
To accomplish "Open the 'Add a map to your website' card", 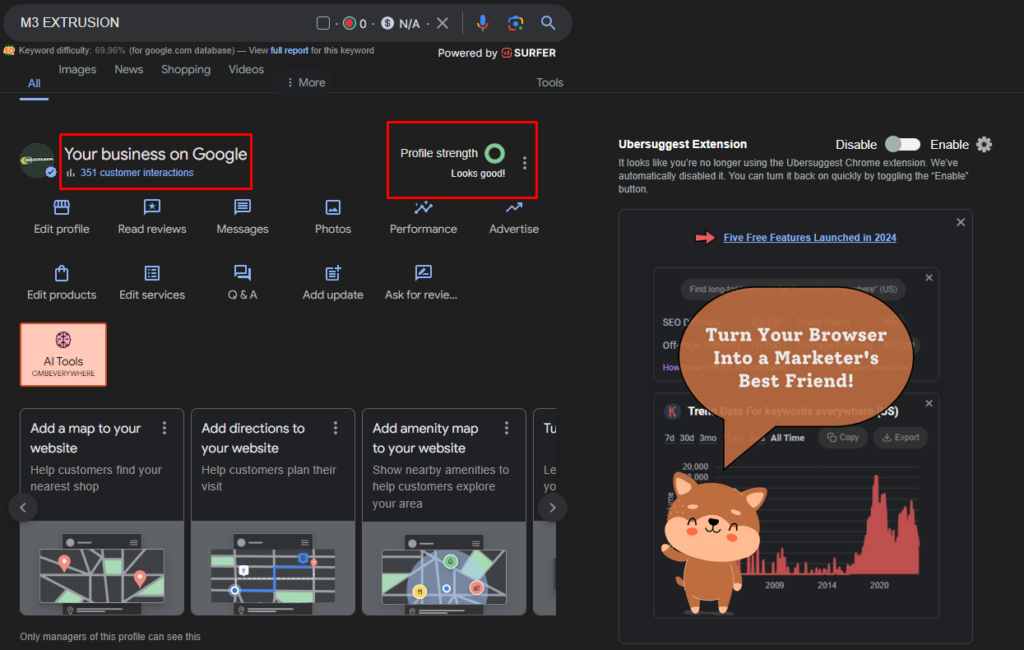I will coord(102,512).
